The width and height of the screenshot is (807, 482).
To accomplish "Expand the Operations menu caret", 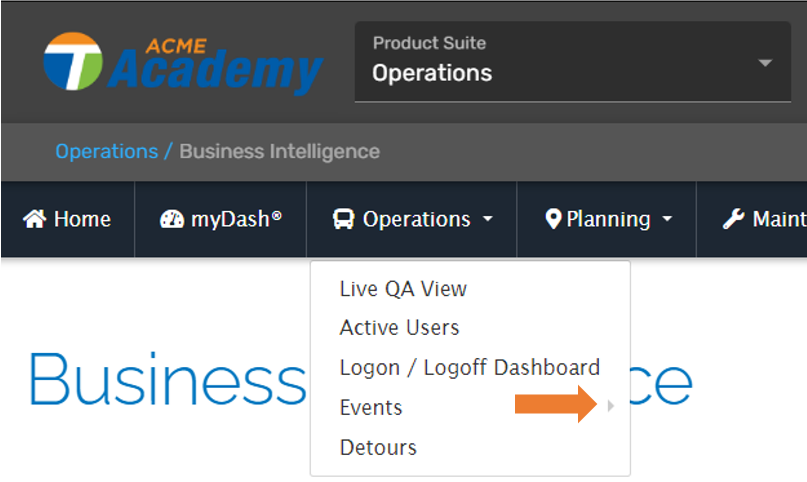I will [487, 219].
